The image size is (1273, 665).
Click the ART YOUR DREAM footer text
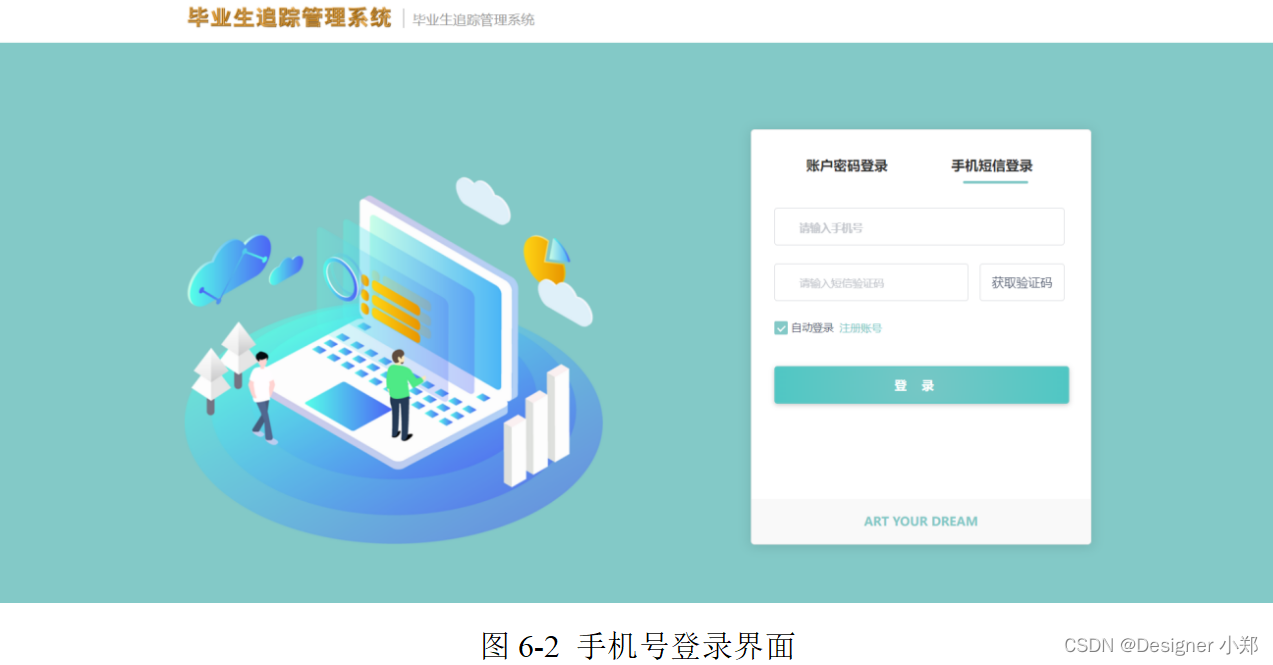tap(921, 521)
